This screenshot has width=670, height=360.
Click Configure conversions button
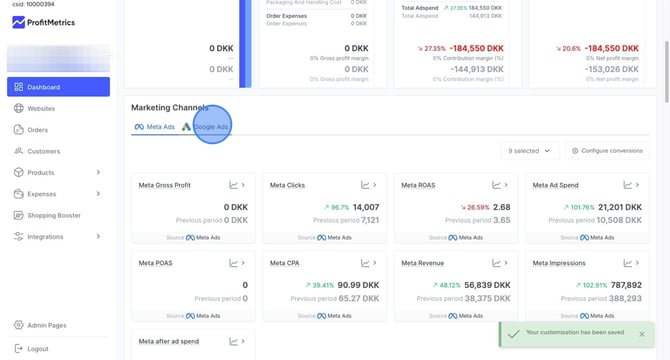607,151
